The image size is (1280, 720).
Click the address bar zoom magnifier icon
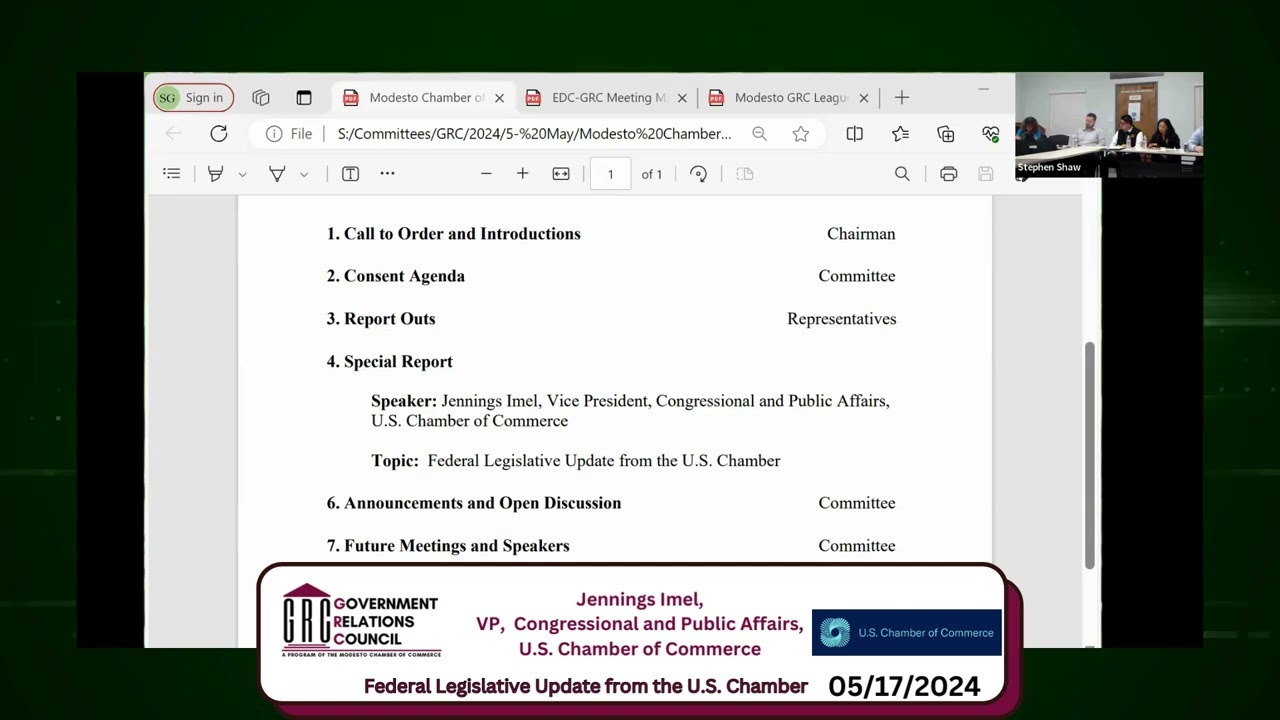(760, 134)
